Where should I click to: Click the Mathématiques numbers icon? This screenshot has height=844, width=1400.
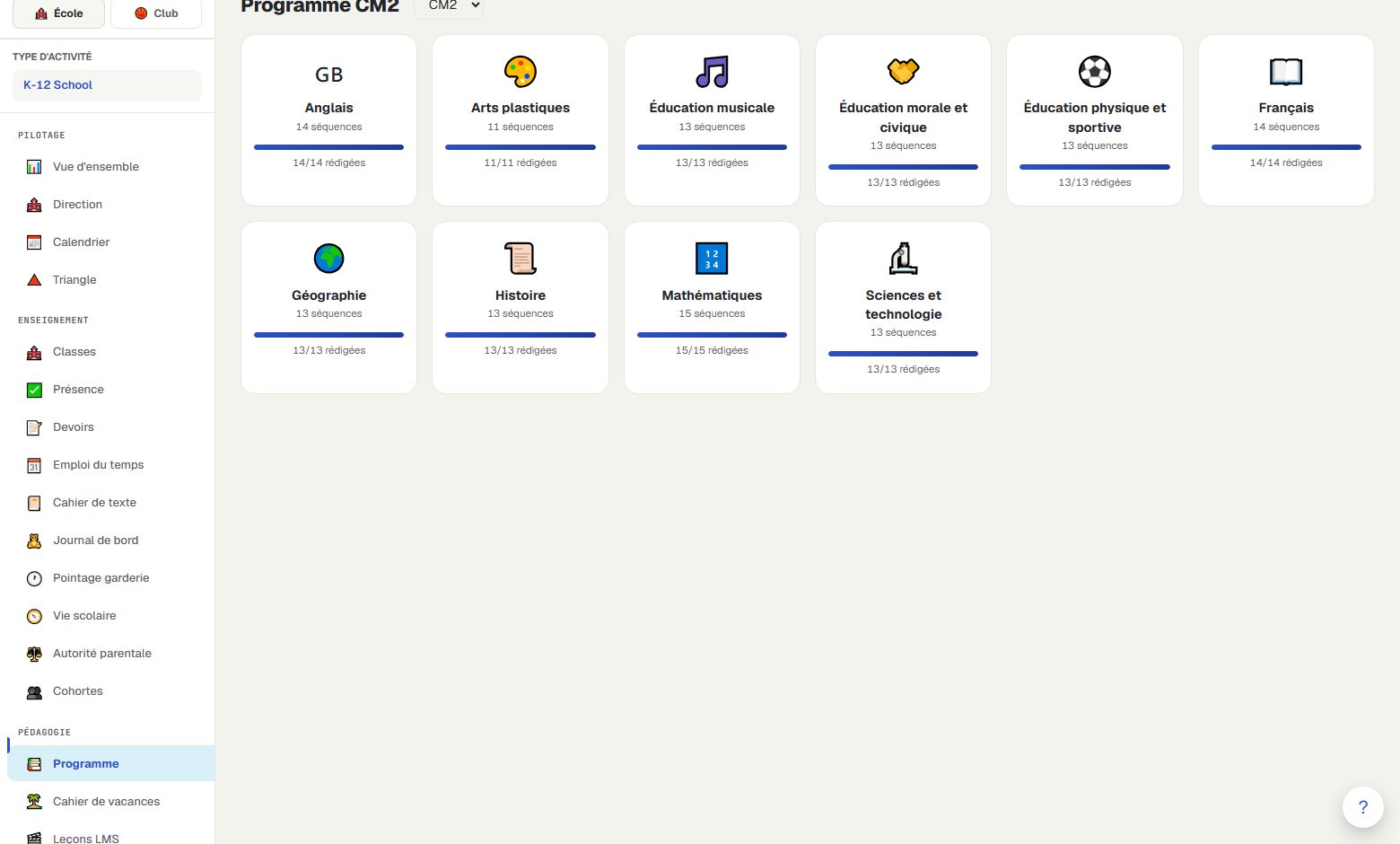[x=712, y=259]
